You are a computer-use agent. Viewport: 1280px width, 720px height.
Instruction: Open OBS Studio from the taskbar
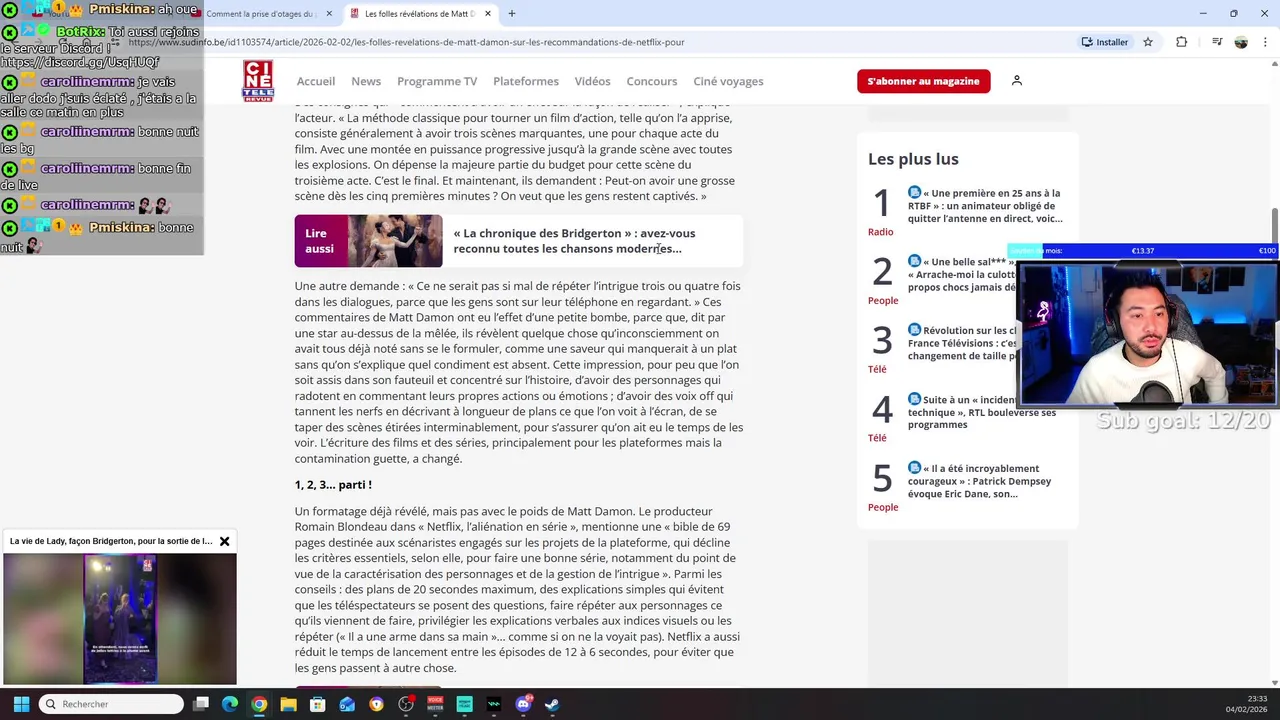pos(406,704)
